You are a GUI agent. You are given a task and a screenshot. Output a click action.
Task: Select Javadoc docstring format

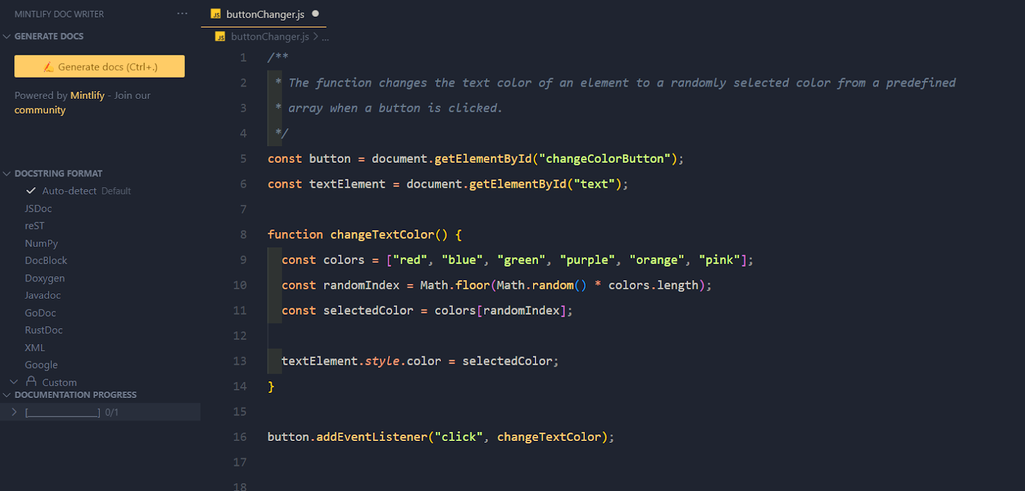[42, 296]
